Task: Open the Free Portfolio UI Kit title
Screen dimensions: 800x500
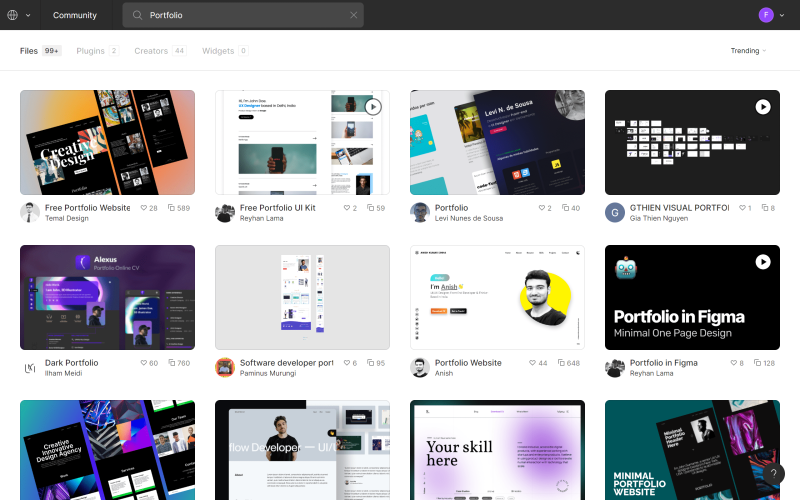Action: 278,208
